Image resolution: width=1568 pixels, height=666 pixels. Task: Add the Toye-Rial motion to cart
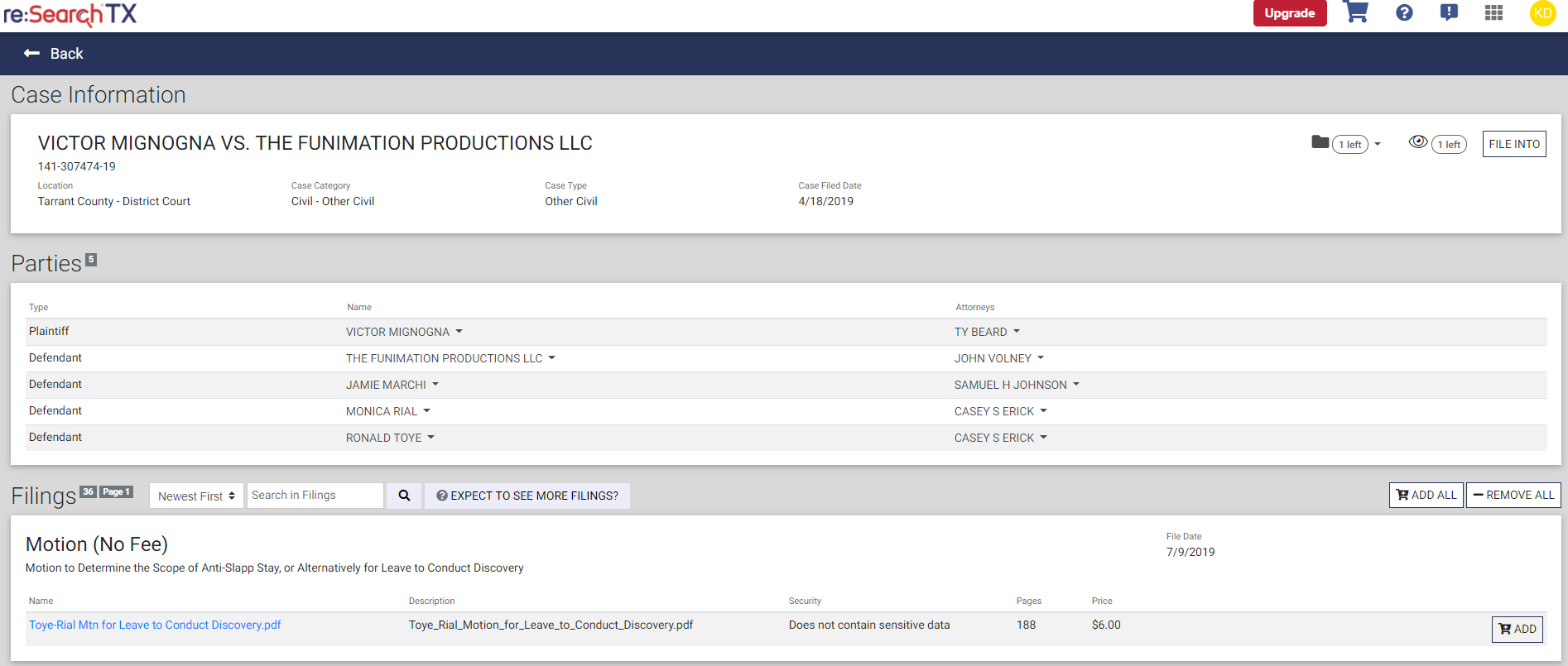pyautogui.click(x=1517, y=629)
